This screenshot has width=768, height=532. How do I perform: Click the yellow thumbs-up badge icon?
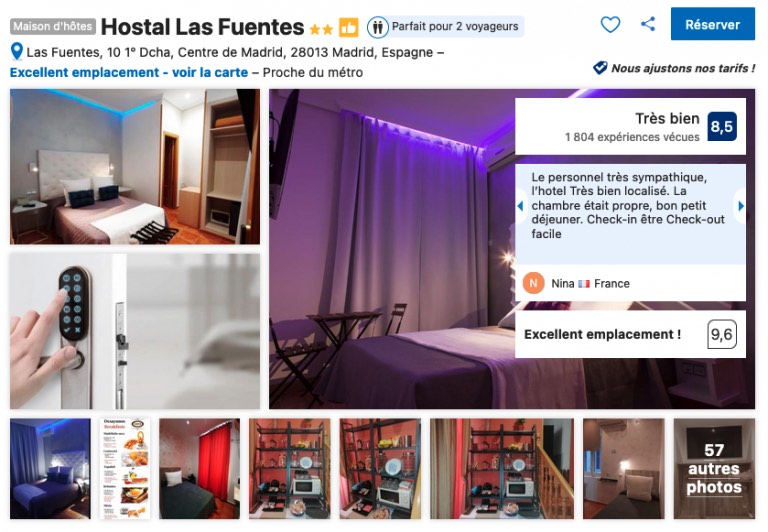(349, 27)
